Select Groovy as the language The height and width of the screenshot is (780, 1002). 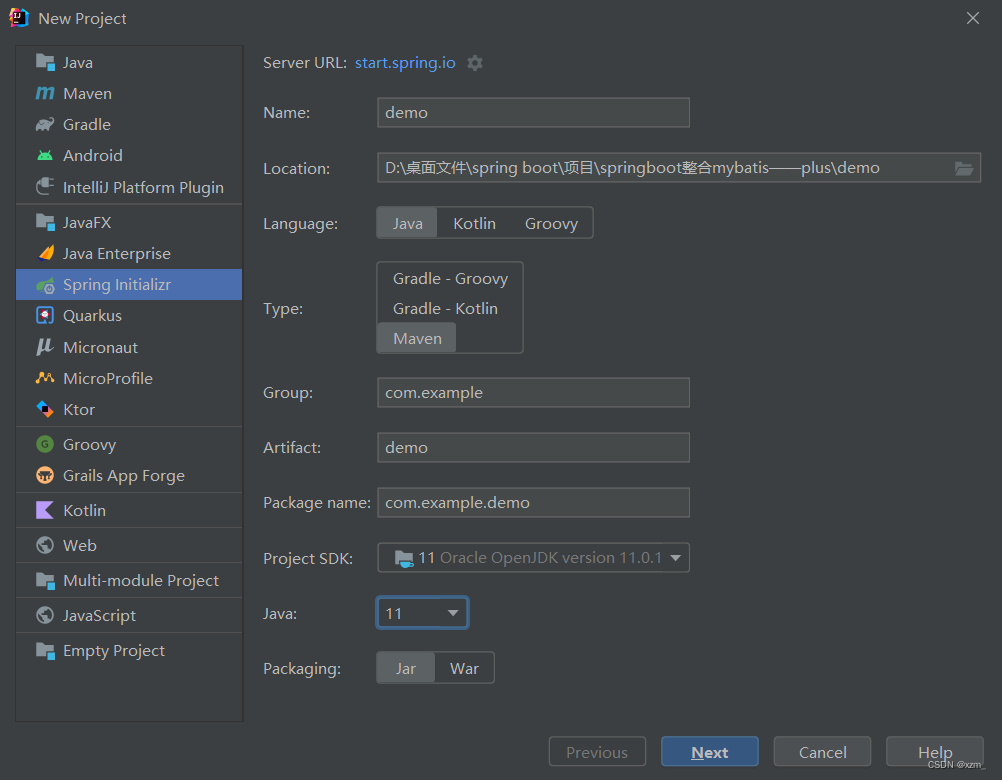pos(551,223)
